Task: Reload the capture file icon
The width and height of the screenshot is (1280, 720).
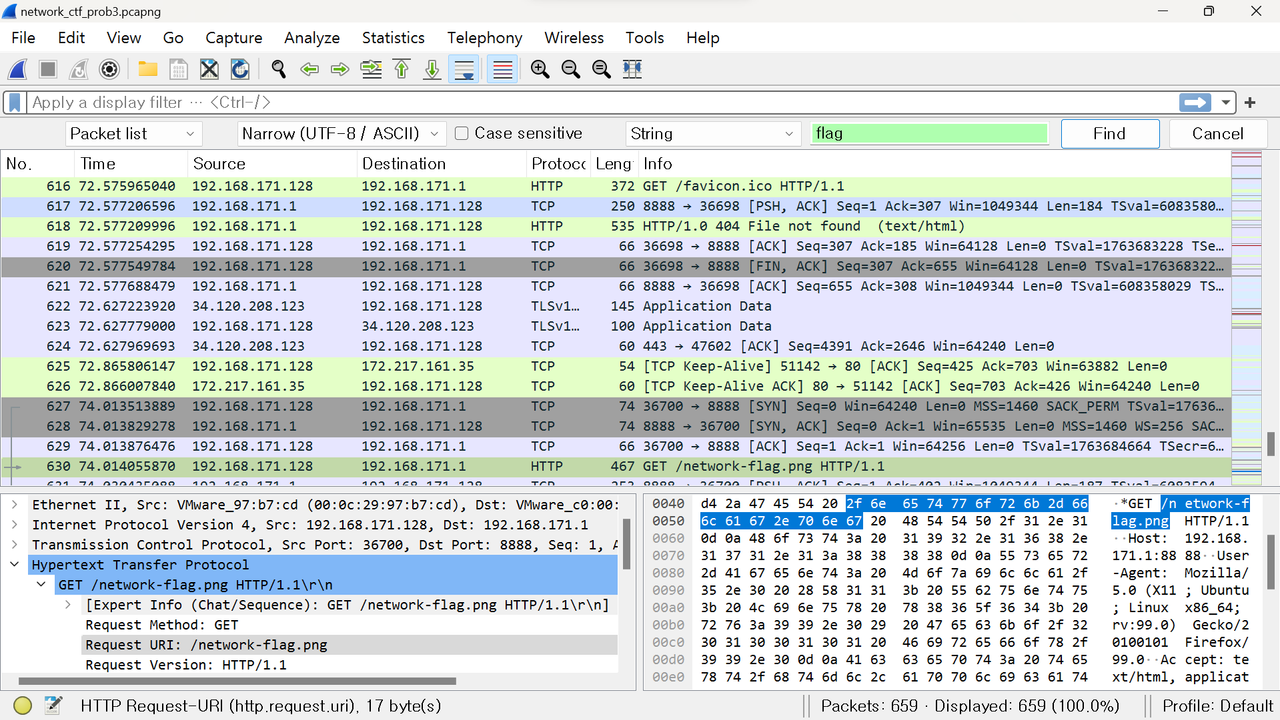Action: (x=240, y=69)
